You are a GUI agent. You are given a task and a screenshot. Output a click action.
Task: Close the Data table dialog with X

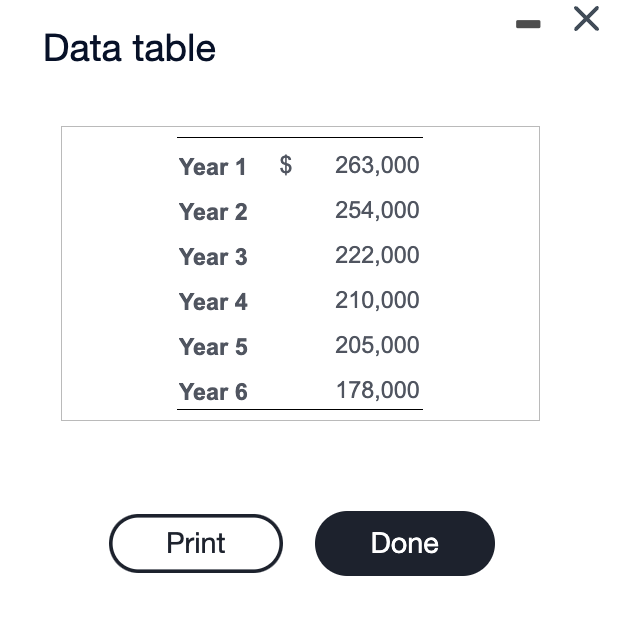[587, 19]
